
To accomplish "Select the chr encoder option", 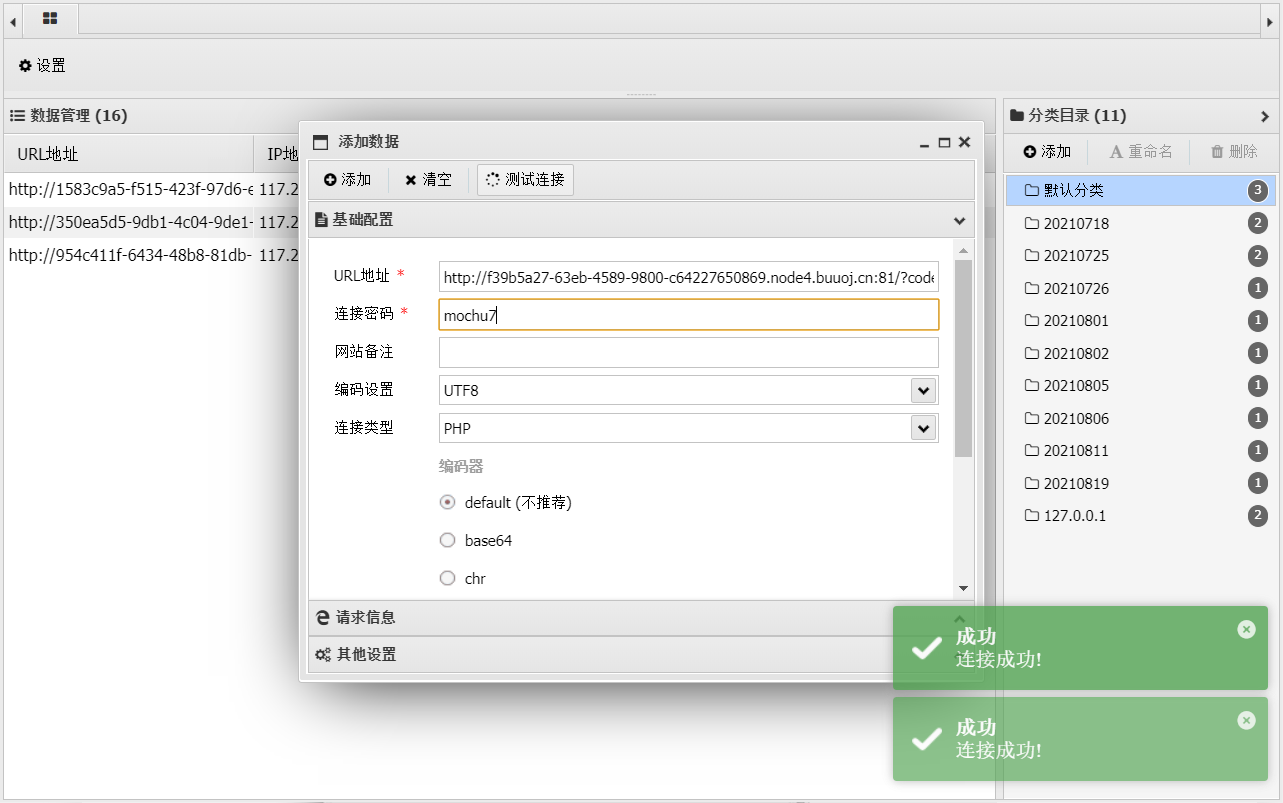I will (448, 579).
